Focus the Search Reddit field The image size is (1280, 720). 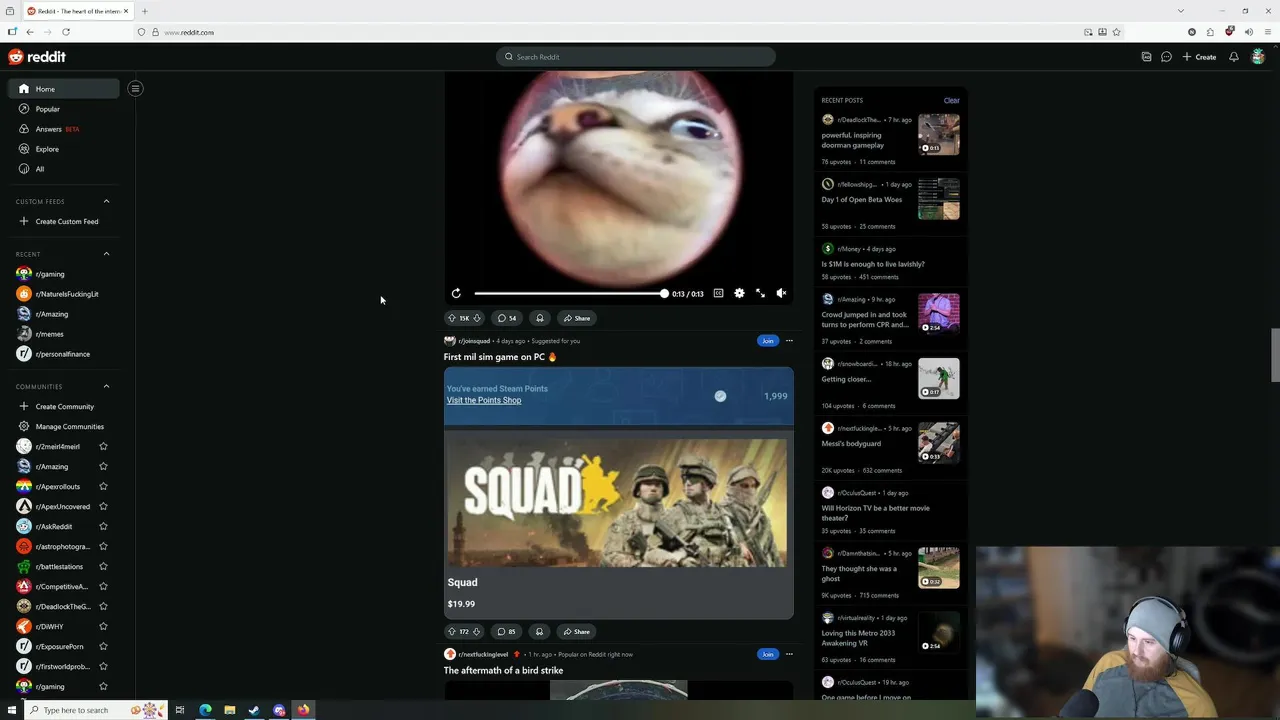pyautogui.click(x=636, y=57)
